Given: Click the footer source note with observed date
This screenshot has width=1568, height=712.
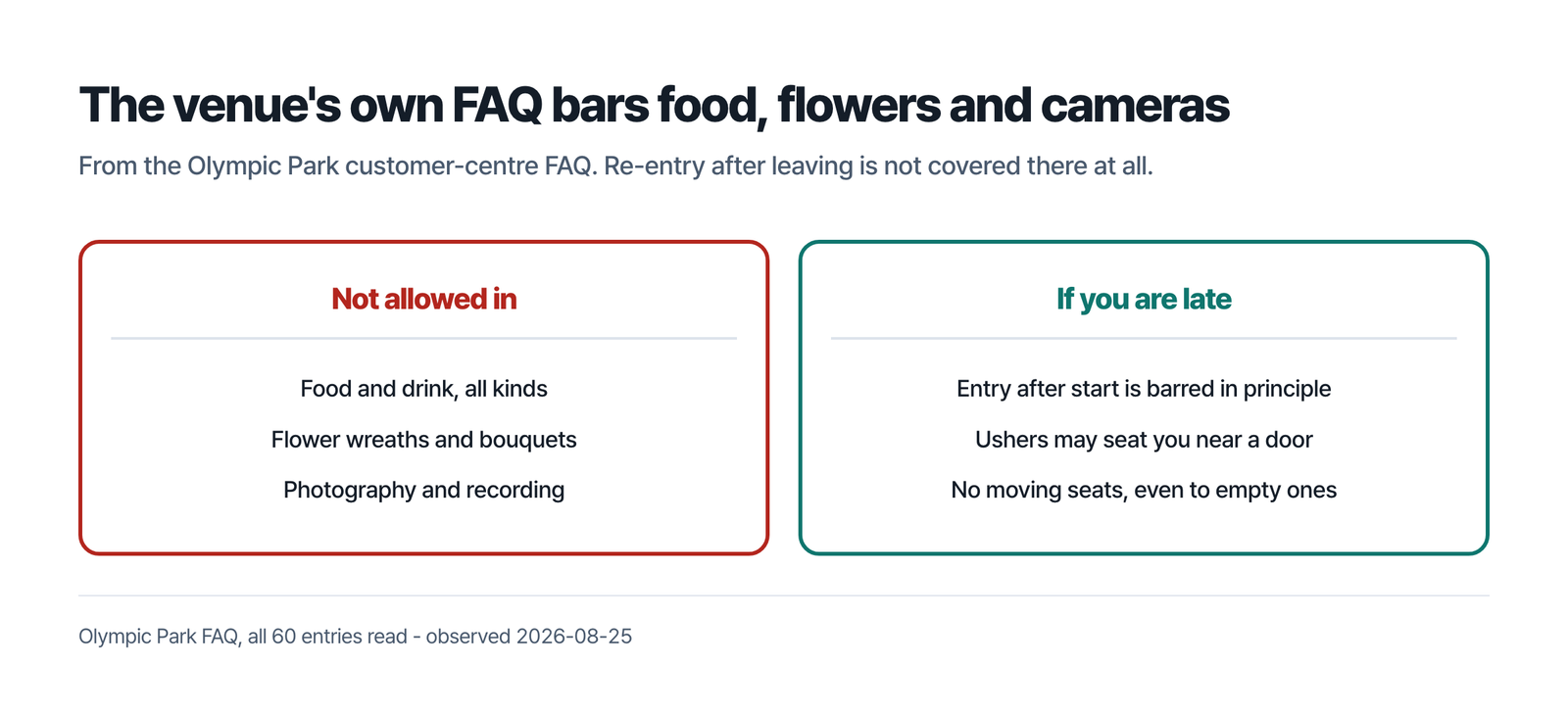Looking at the screenshot, I should [355, 637].
